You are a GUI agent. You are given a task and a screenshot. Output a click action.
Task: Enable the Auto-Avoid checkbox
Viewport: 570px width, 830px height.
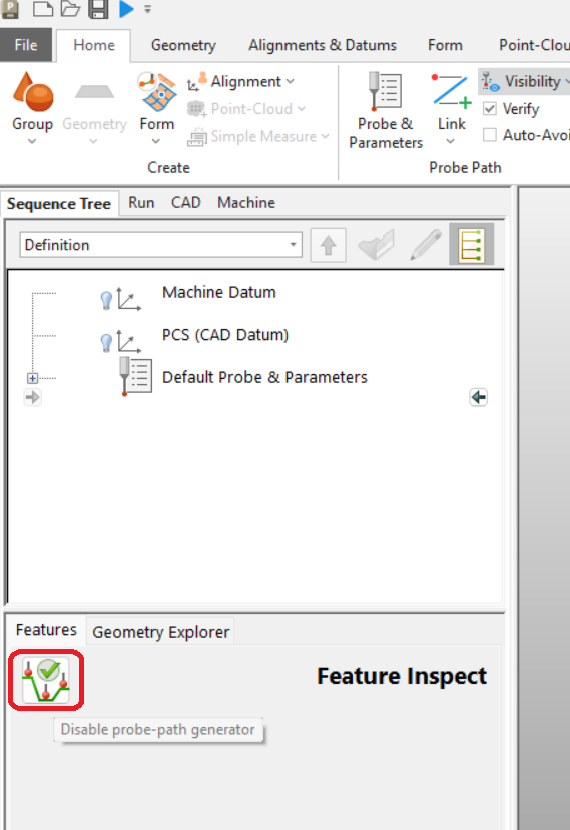pos(490,135)
